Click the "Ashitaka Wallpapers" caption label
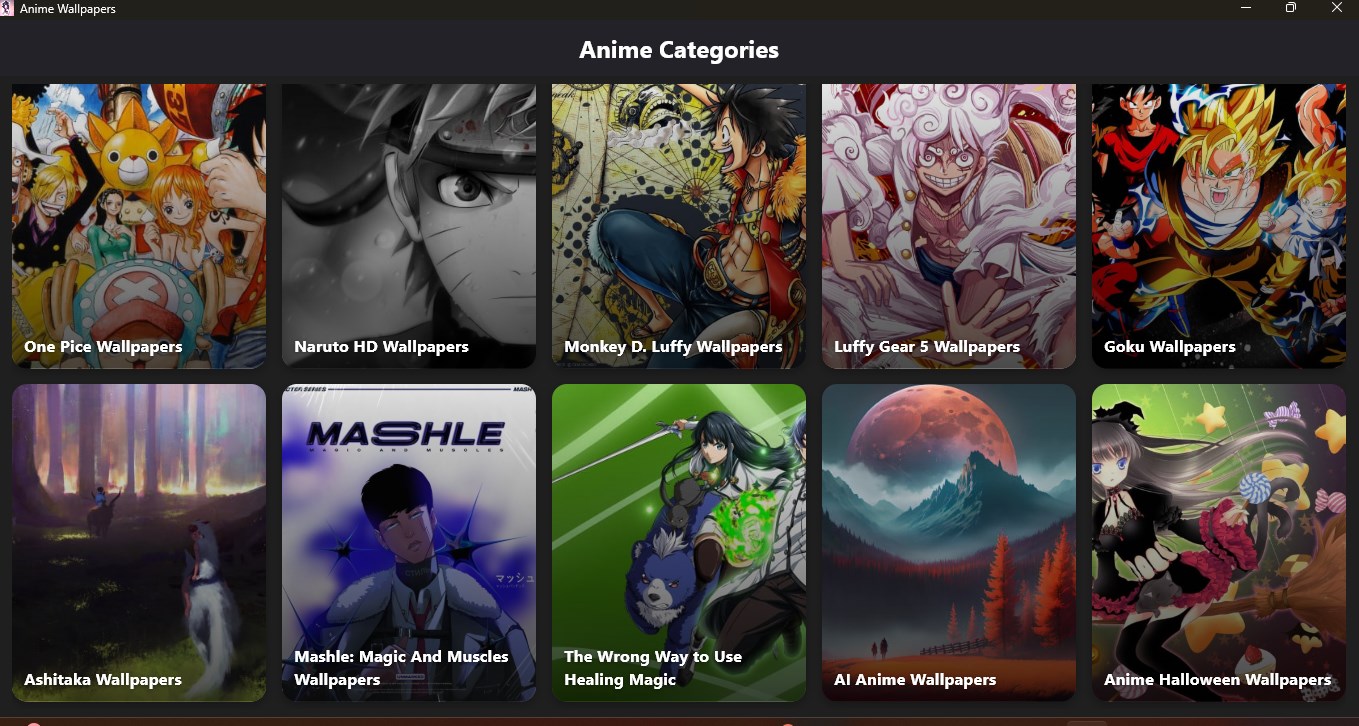Screen dimensions: 1359x726 click(x=103, y=680)
